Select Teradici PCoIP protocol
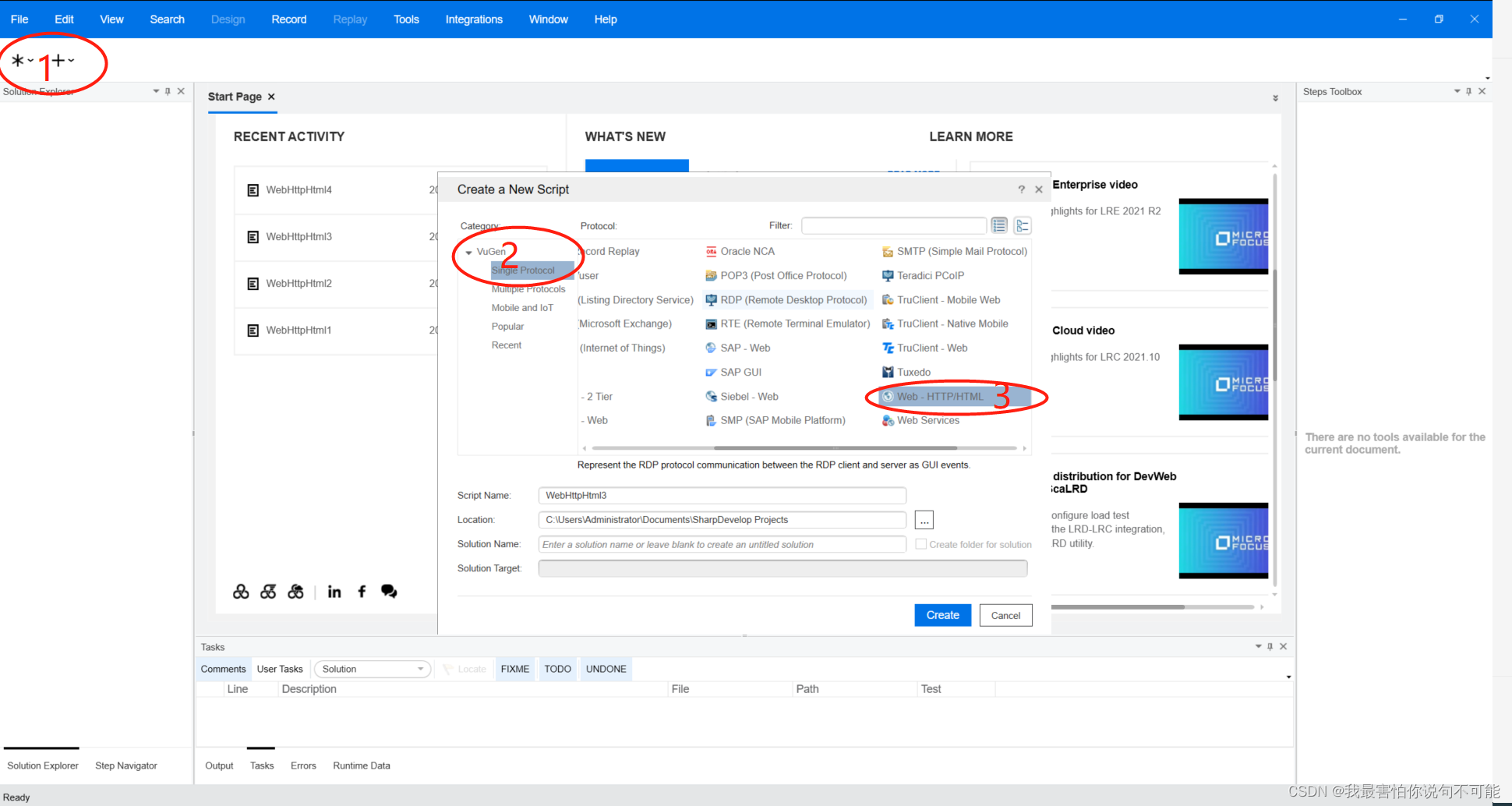 (x=923, y=275)
